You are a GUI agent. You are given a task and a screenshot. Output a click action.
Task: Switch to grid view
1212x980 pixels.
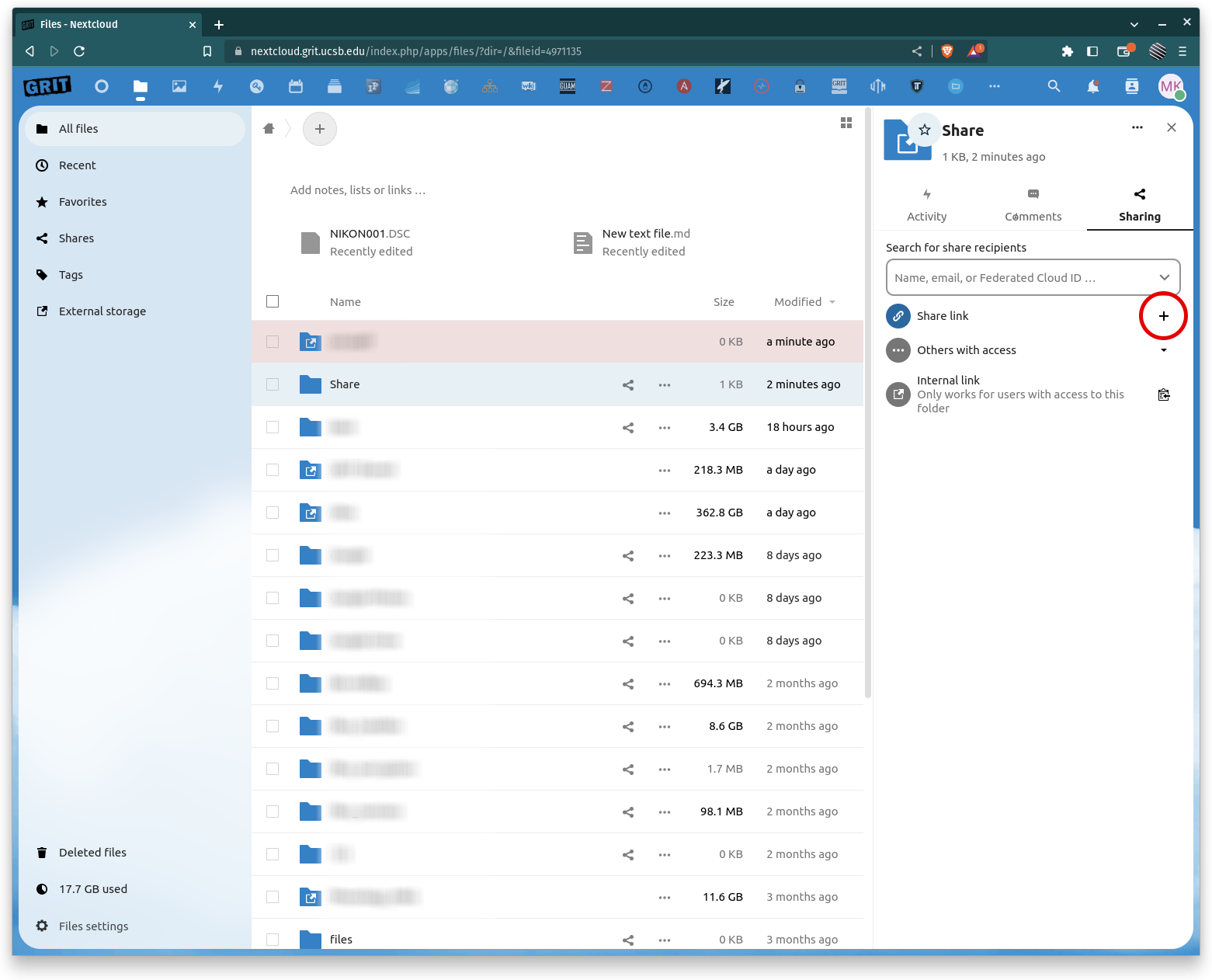(846, 123)
